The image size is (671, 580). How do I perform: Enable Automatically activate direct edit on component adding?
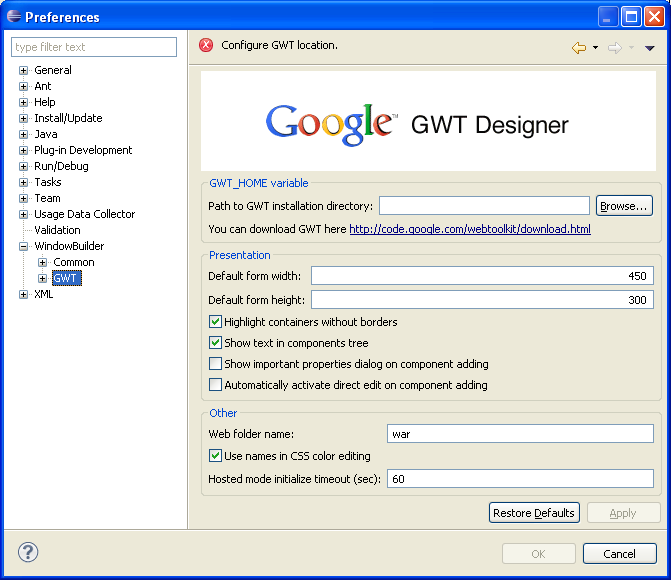click(x=215, y=384)
